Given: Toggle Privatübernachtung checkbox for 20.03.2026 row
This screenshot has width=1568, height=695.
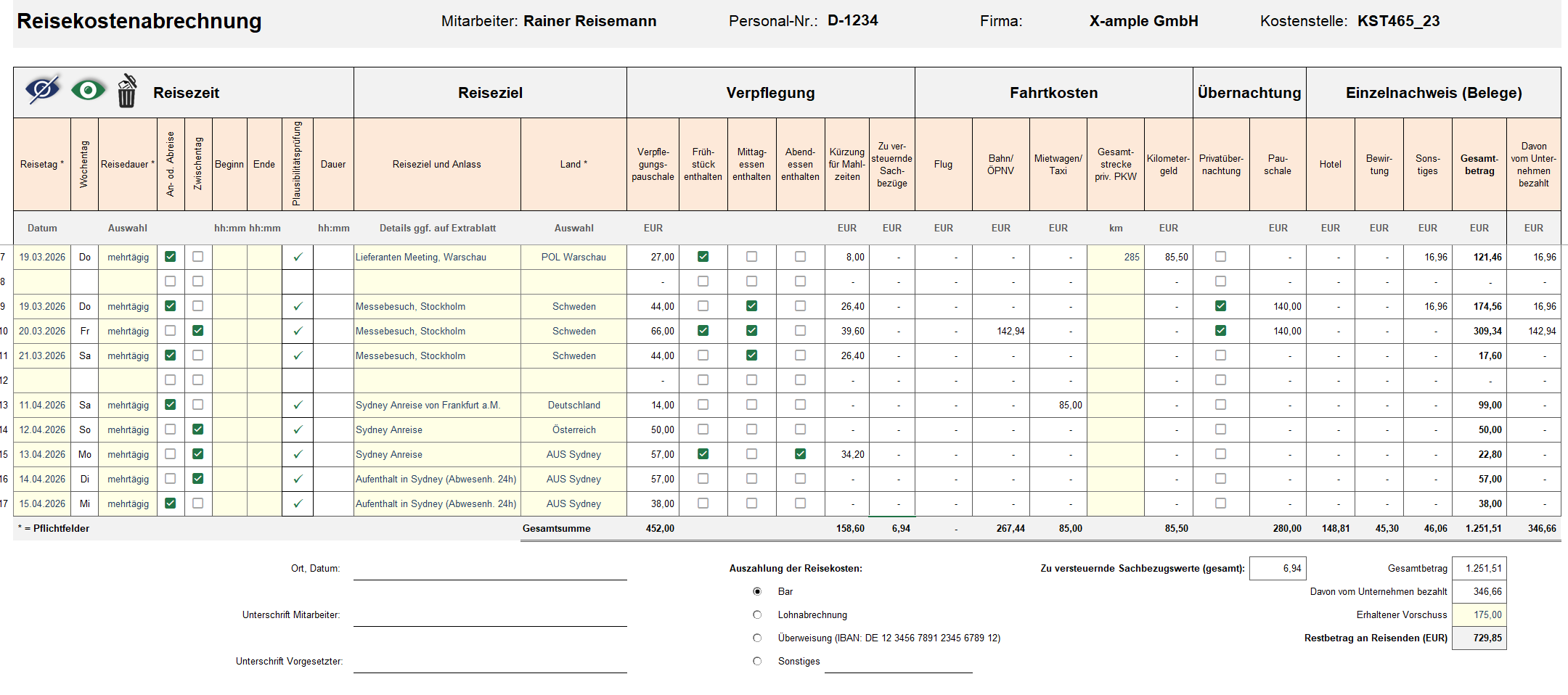Looking at the screenshot, I should [x=1220, y=331].
